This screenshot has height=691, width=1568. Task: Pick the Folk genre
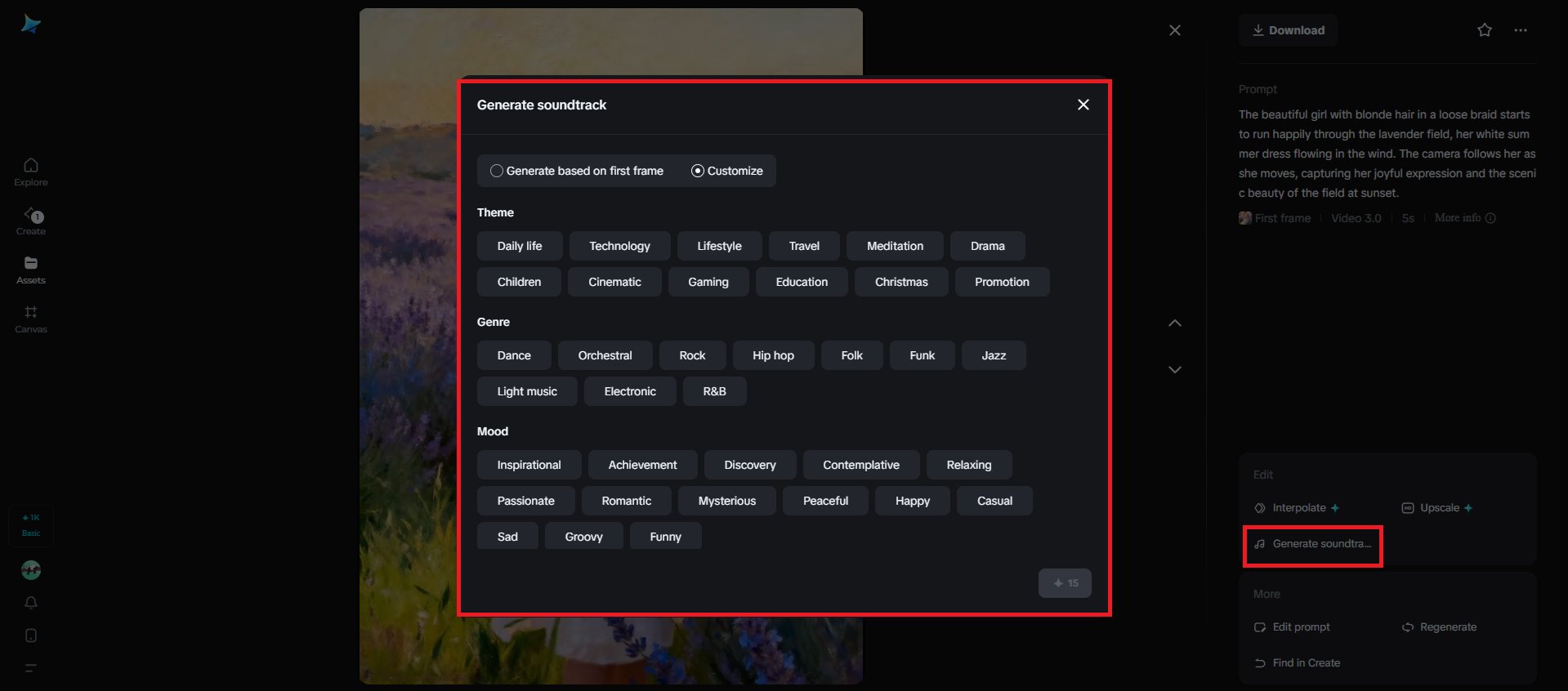(x=852, y=355)
